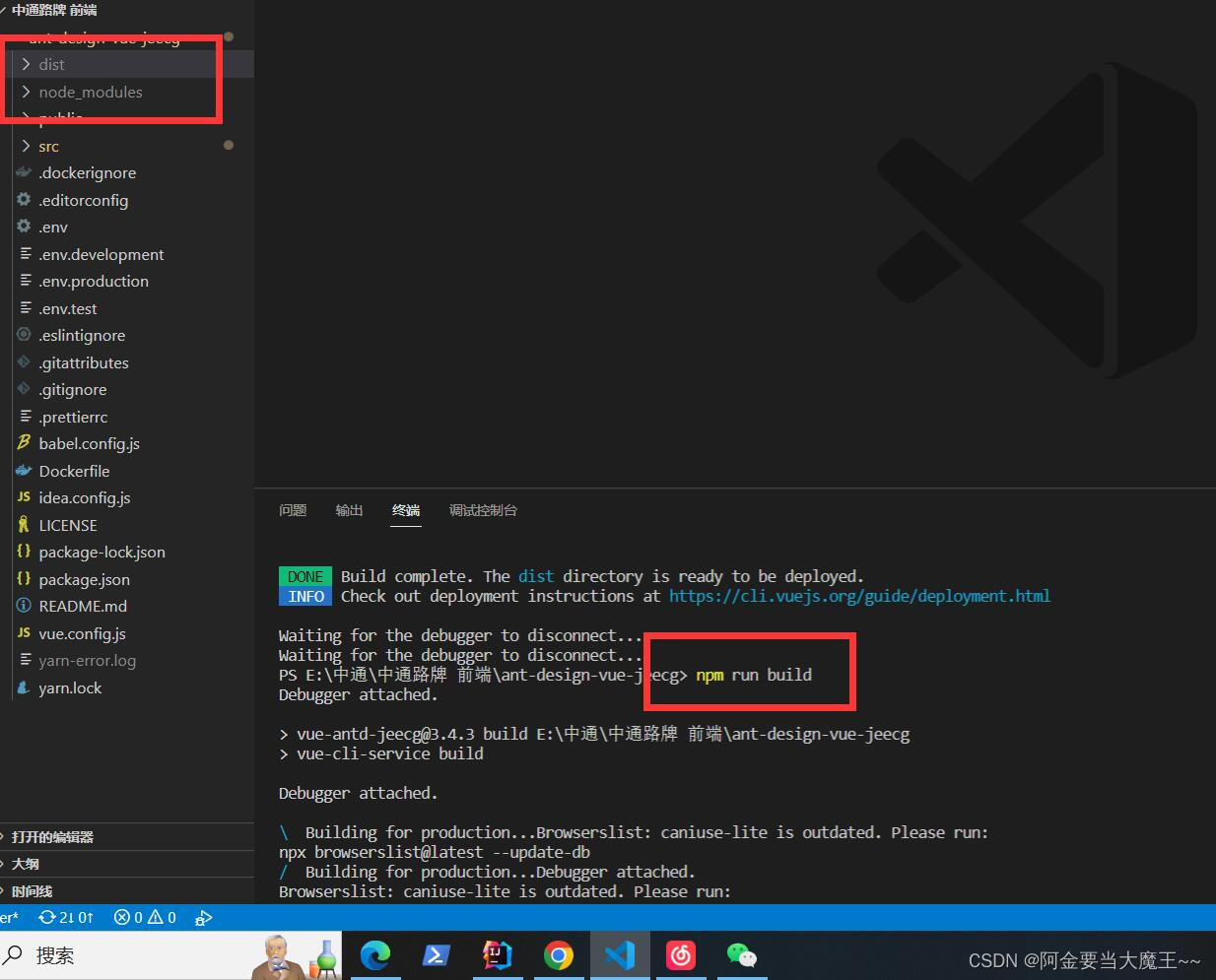Select the .env.production file name

coord(94,281)
